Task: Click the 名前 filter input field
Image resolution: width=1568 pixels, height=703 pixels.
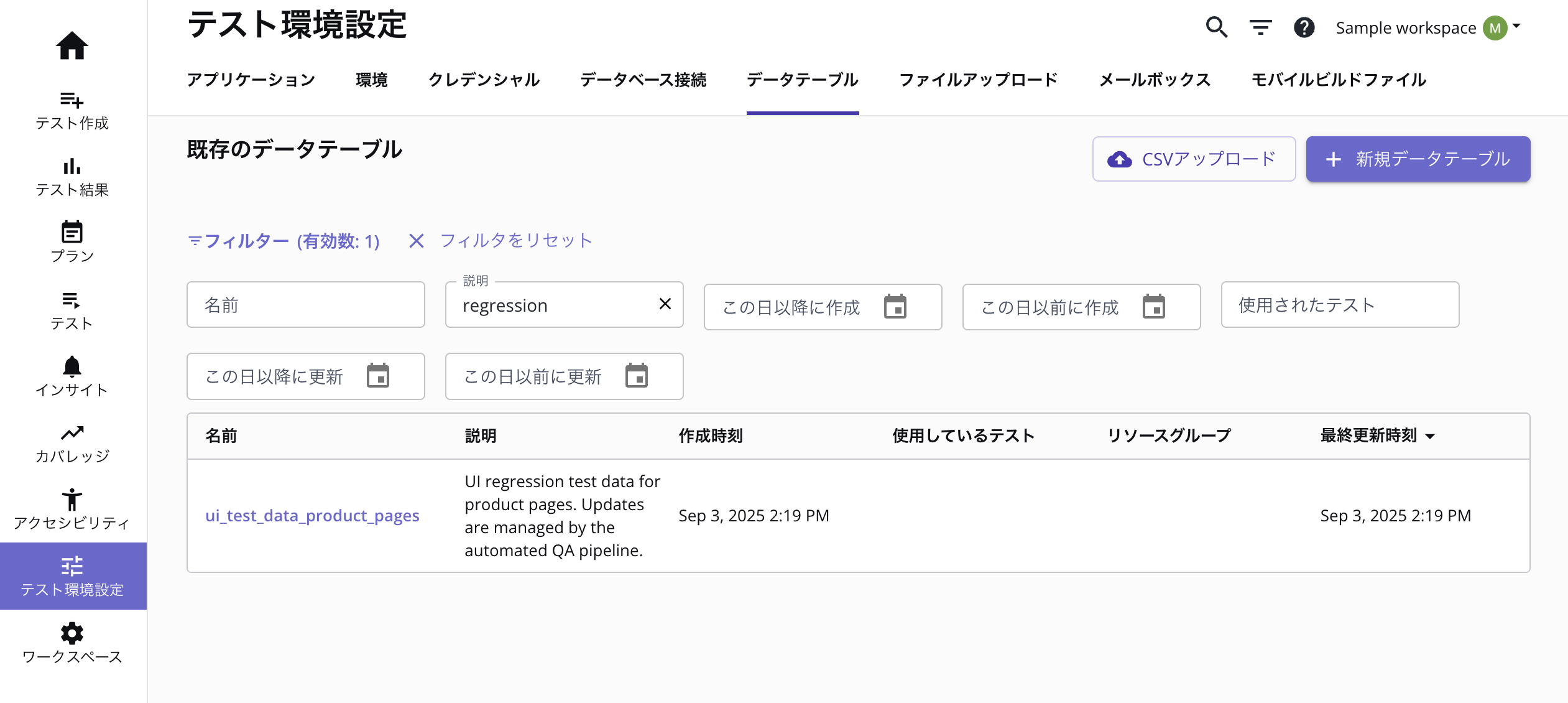Action: coord(305,304)
